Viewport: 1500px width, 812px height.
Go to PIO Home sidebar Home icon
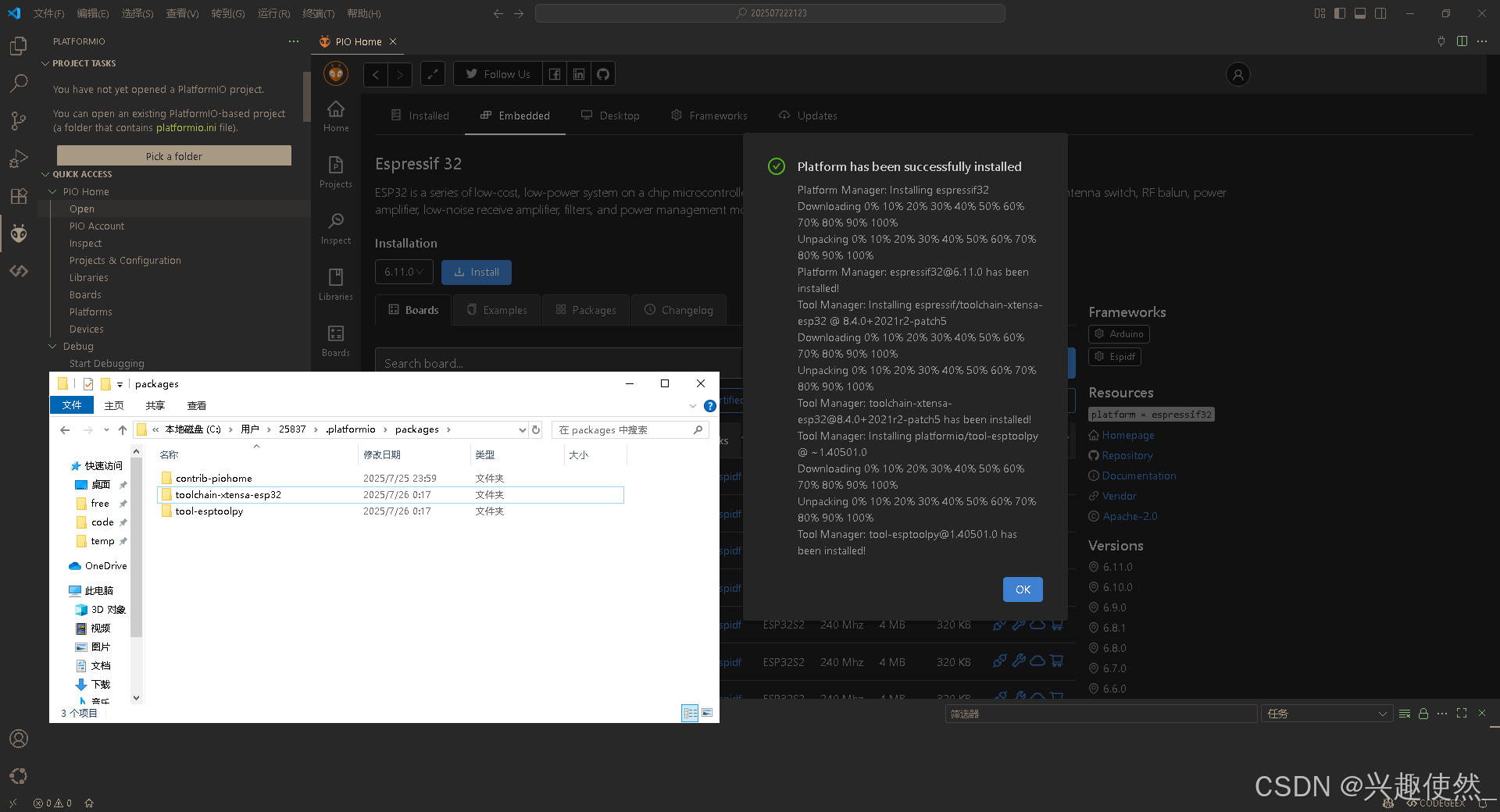tap(336, 116)
